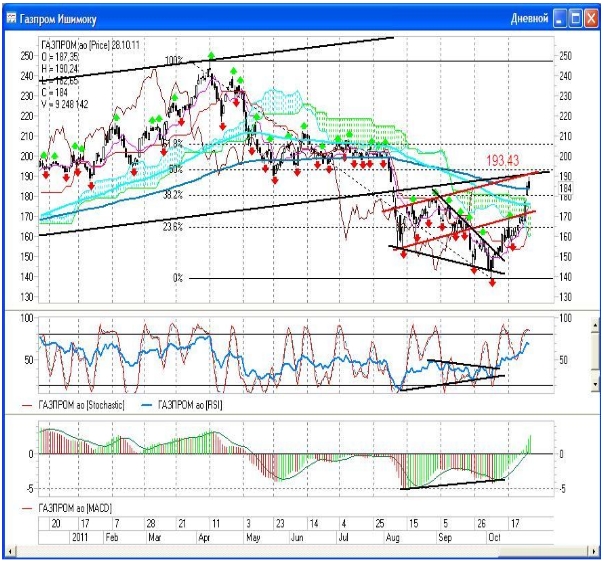Minimize the Газпром Ишимоку chart window
This screenshot has width=604, height=562.
point(560,18)
